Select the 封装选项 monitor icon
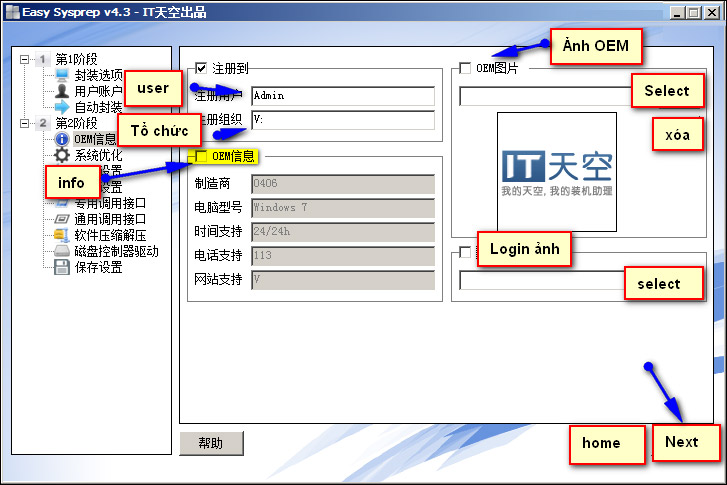 [62, 75]
